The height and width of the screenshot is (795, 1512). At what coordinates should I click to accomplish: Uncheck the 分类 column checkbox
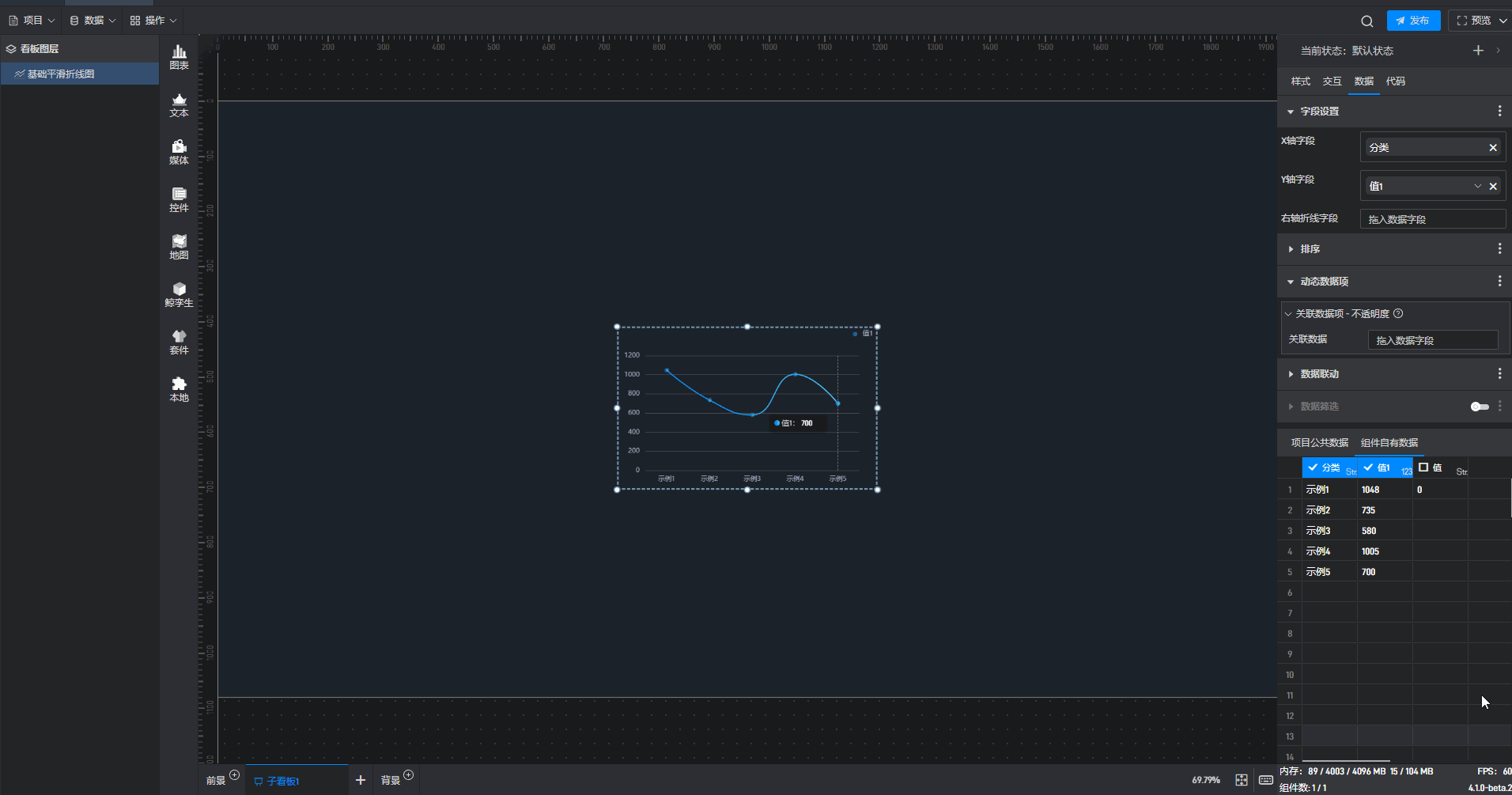[1313, 468]
